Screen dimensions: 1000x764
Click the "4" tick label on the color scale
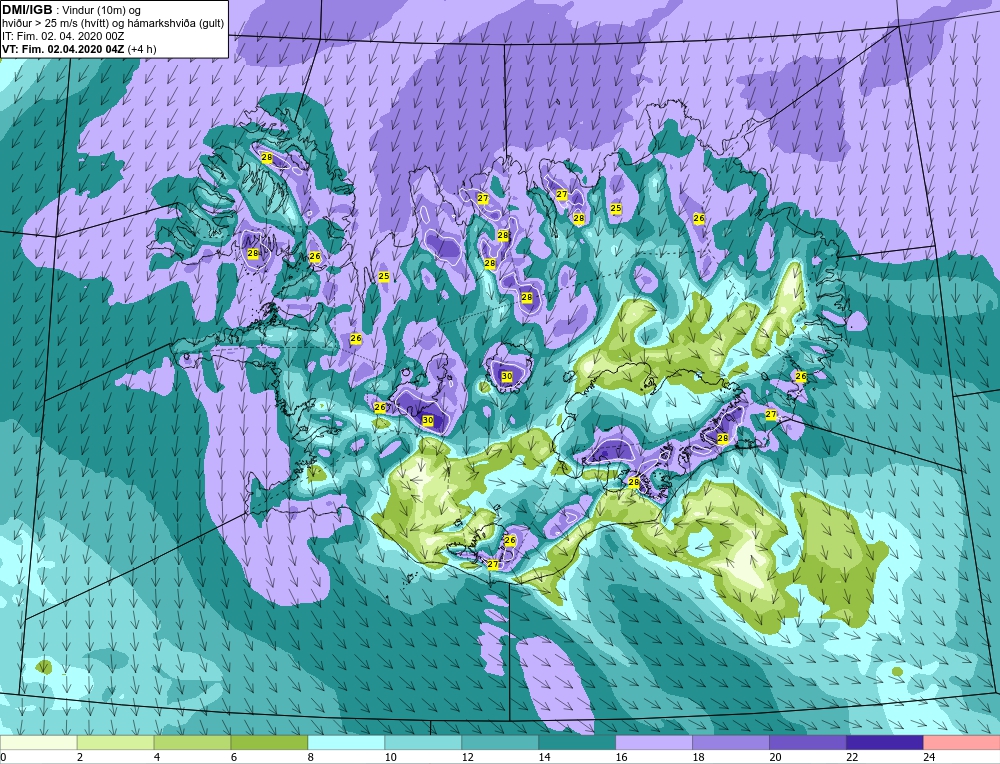pyautogui.click(x=157, y=757)
